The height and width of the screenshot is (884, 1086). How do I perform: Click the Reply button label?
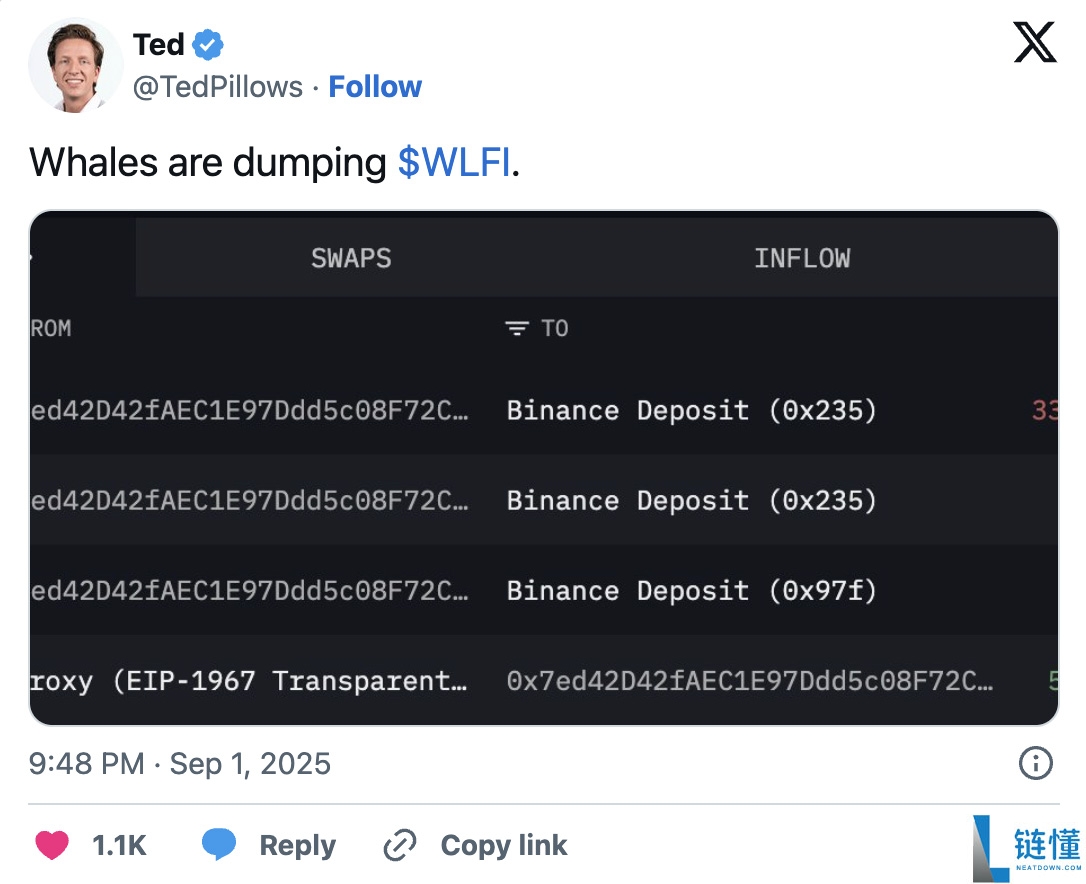[x=297, y=846]
